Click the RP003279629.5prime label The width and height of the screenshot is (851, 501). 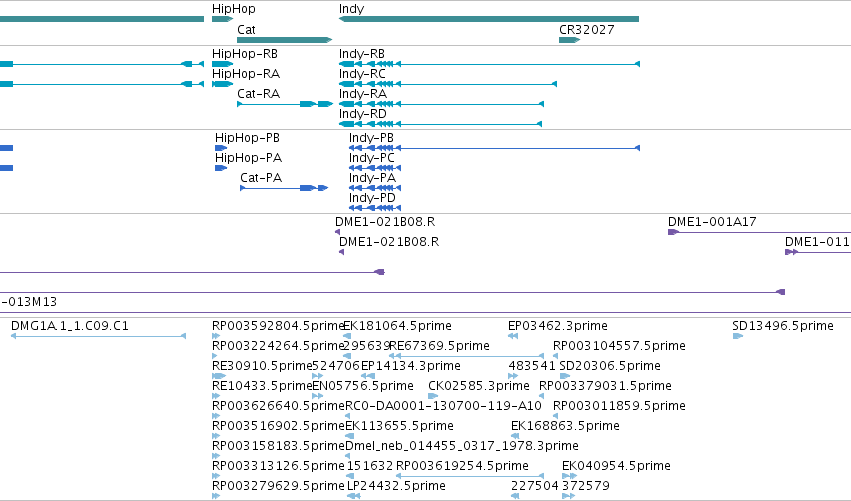279,487
